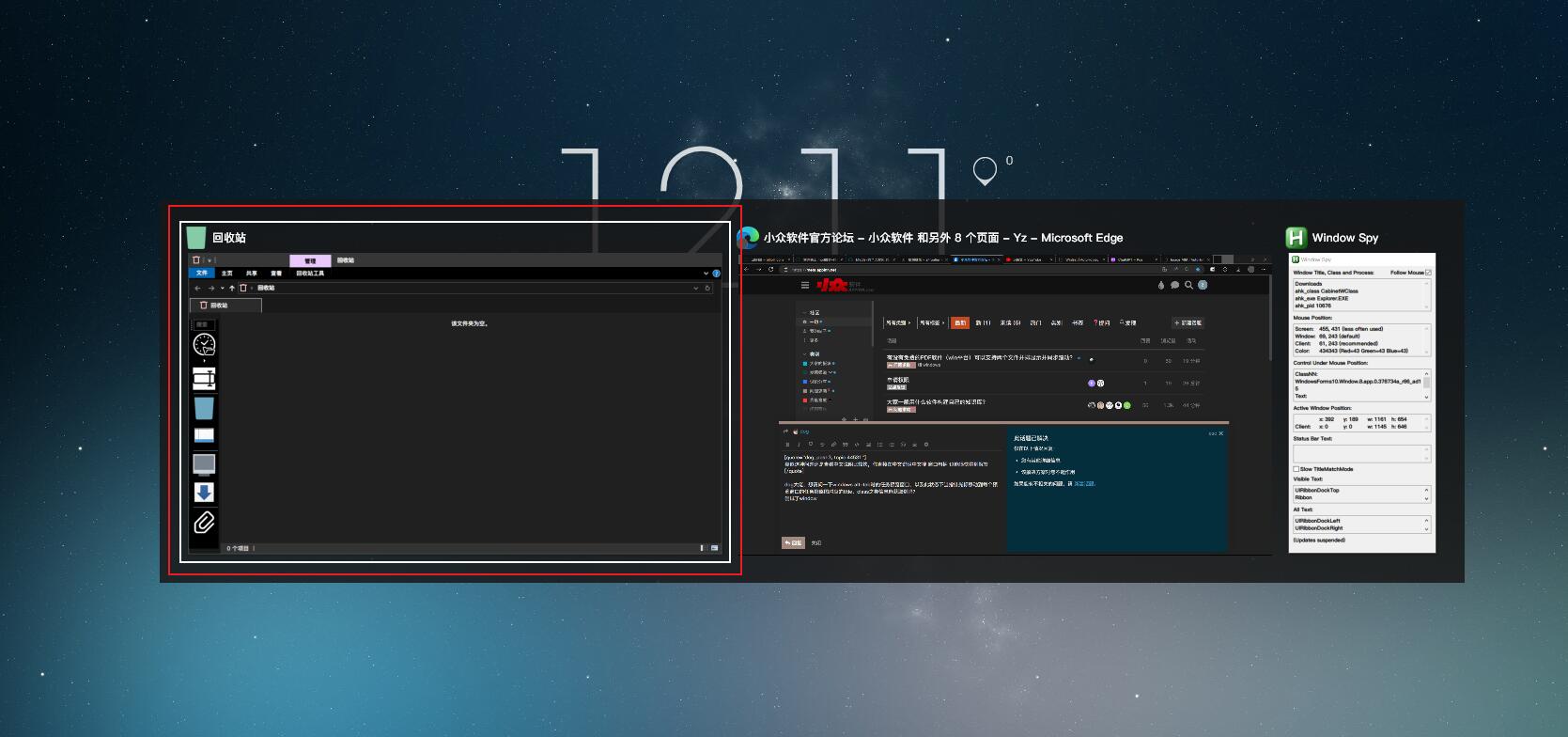Click the monitor icon in the Recycle Bin sidebar
Image resolution: width=1568 pixels, height=737 pixels.
pyautogui.click(x=204, y=463)
